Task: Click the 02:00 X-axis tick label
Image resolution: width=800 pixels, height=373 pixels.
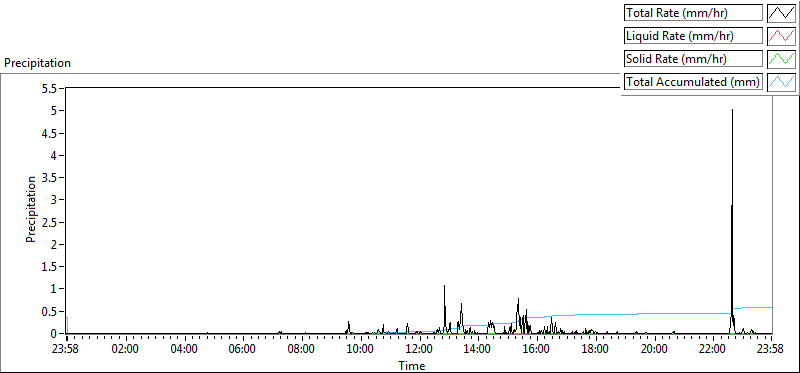Action: (x=125, y=350)
